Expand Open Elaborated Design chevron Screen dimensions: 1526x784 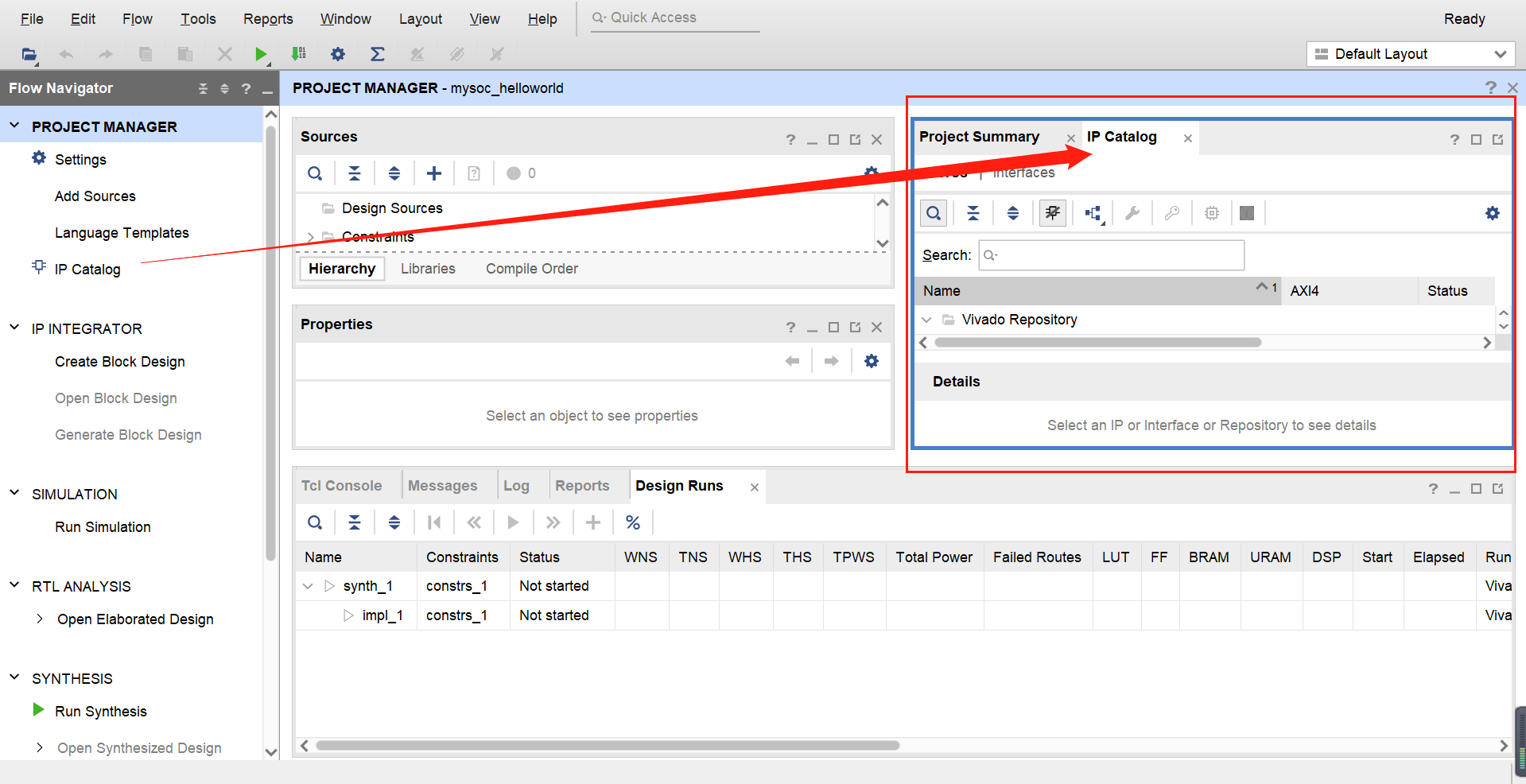tap(39, 619)
